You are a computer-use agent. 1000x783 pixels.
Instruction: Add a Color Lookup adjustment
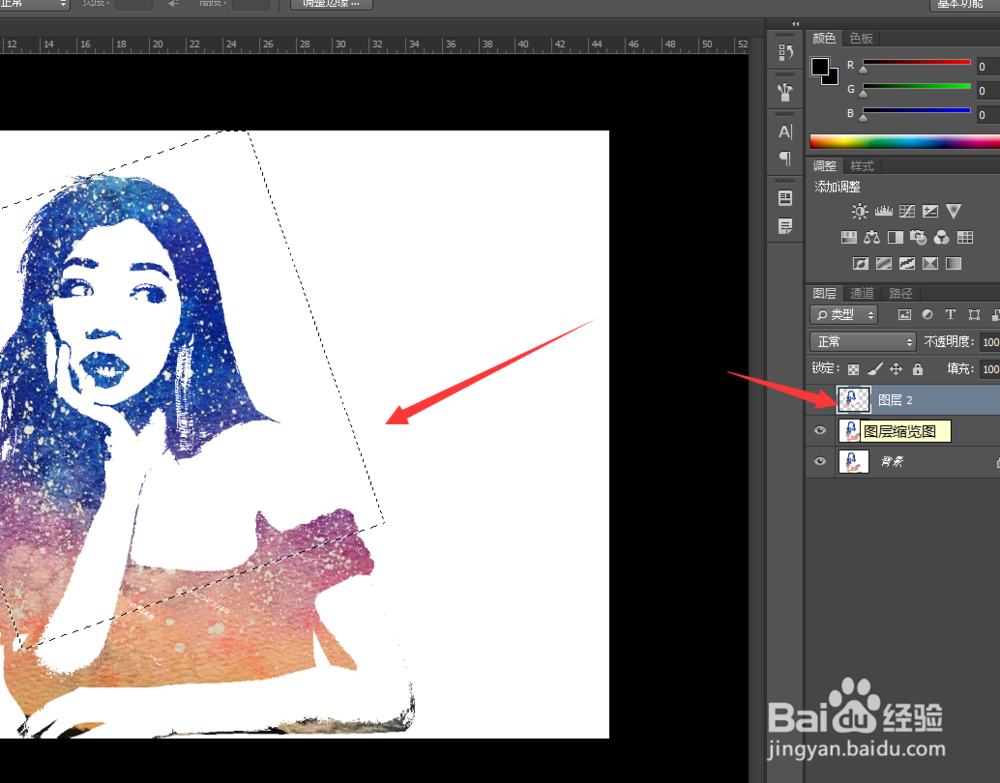(x=965, y=238)
